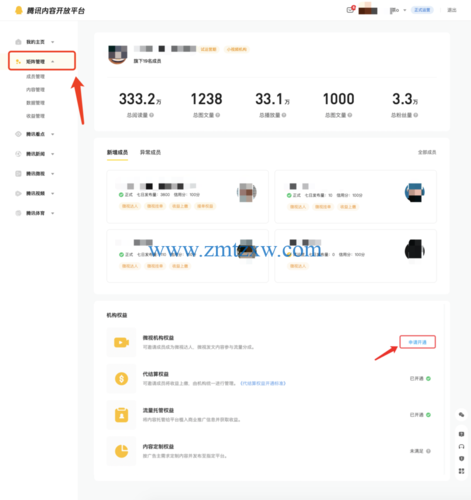This screenshot has height=500, width=471.
Task: Expand the 腾讯微视 menu arrow
Action: [x=53, y=174]
